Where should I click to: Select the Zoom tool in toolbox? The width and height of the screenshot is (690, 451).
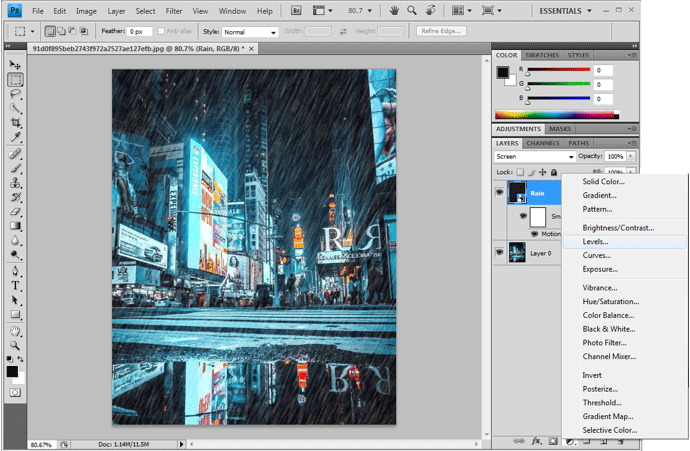[x=15, y=345]
